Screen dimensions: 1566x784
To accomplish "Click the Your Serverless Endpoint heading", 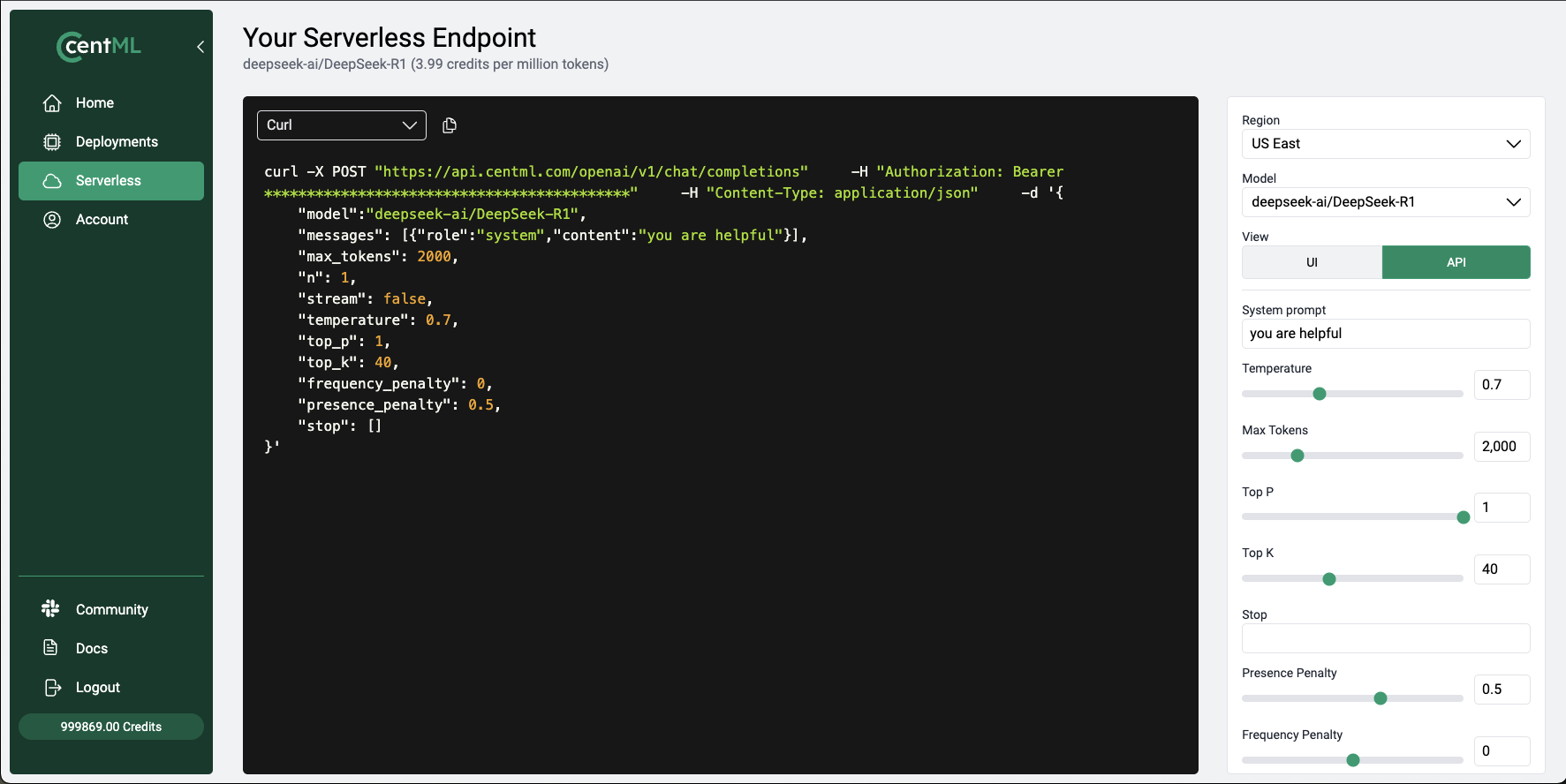I will coord(390,38).
